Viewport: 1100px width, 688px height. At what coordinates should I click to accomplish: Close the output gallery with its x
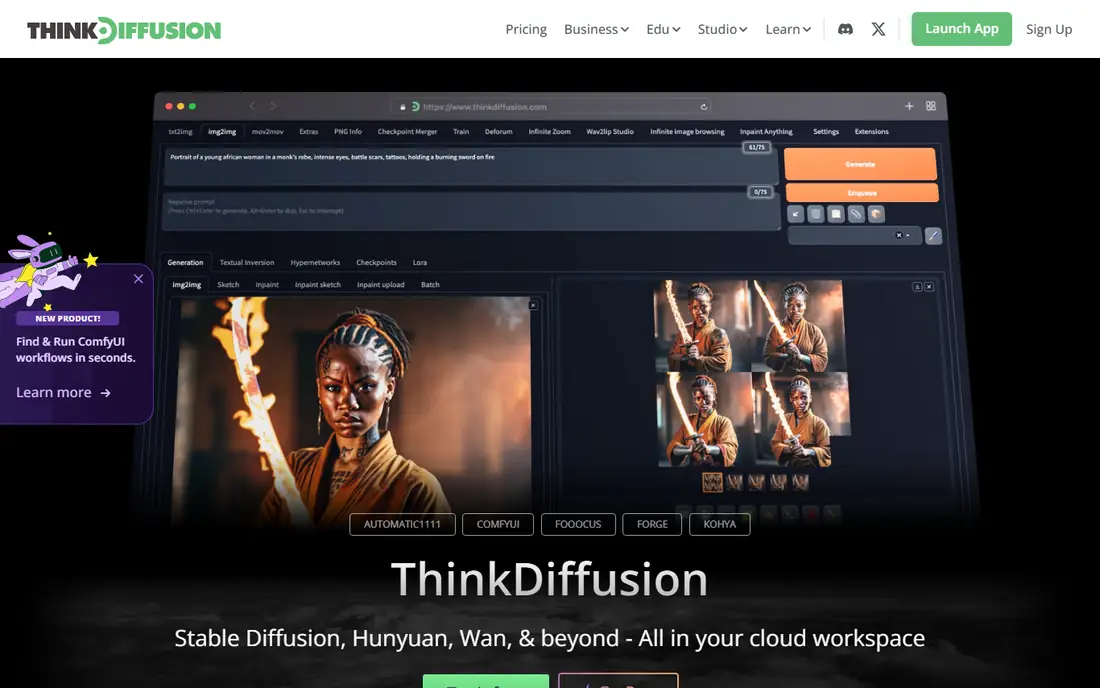[929, 287]
